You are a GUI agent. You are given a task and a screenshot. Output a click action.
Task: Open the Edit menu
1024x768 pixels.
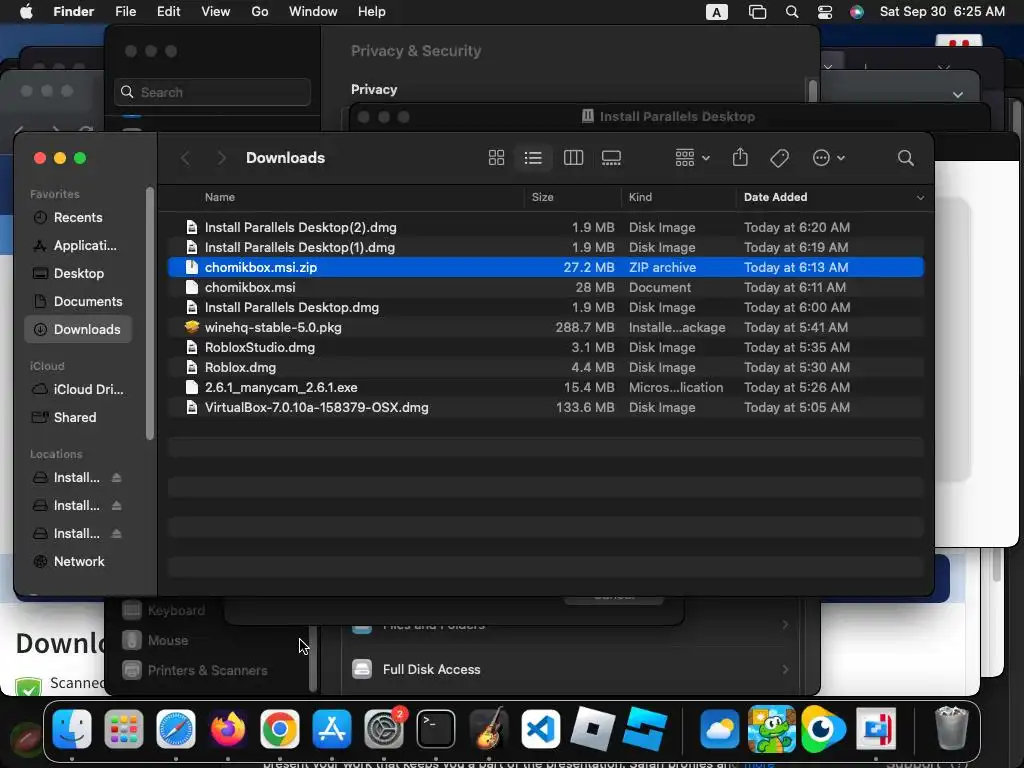click(168, 12)
